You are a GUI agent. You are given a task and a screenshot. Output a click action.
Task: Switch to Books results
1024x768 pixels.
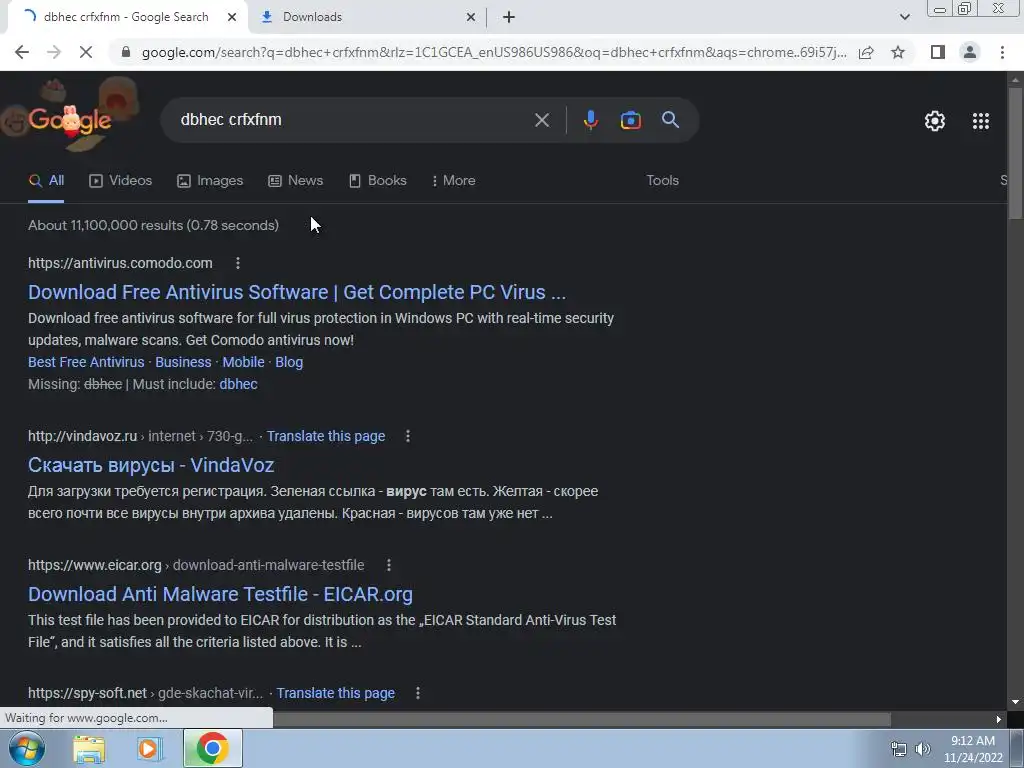[x=377, y=181]
